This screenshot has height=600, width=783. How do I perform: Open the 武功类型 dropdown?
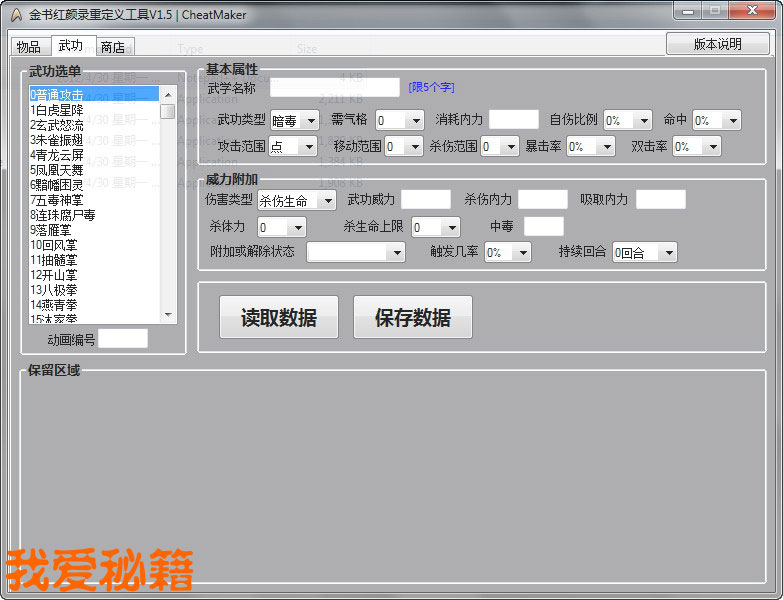point(295,120)
